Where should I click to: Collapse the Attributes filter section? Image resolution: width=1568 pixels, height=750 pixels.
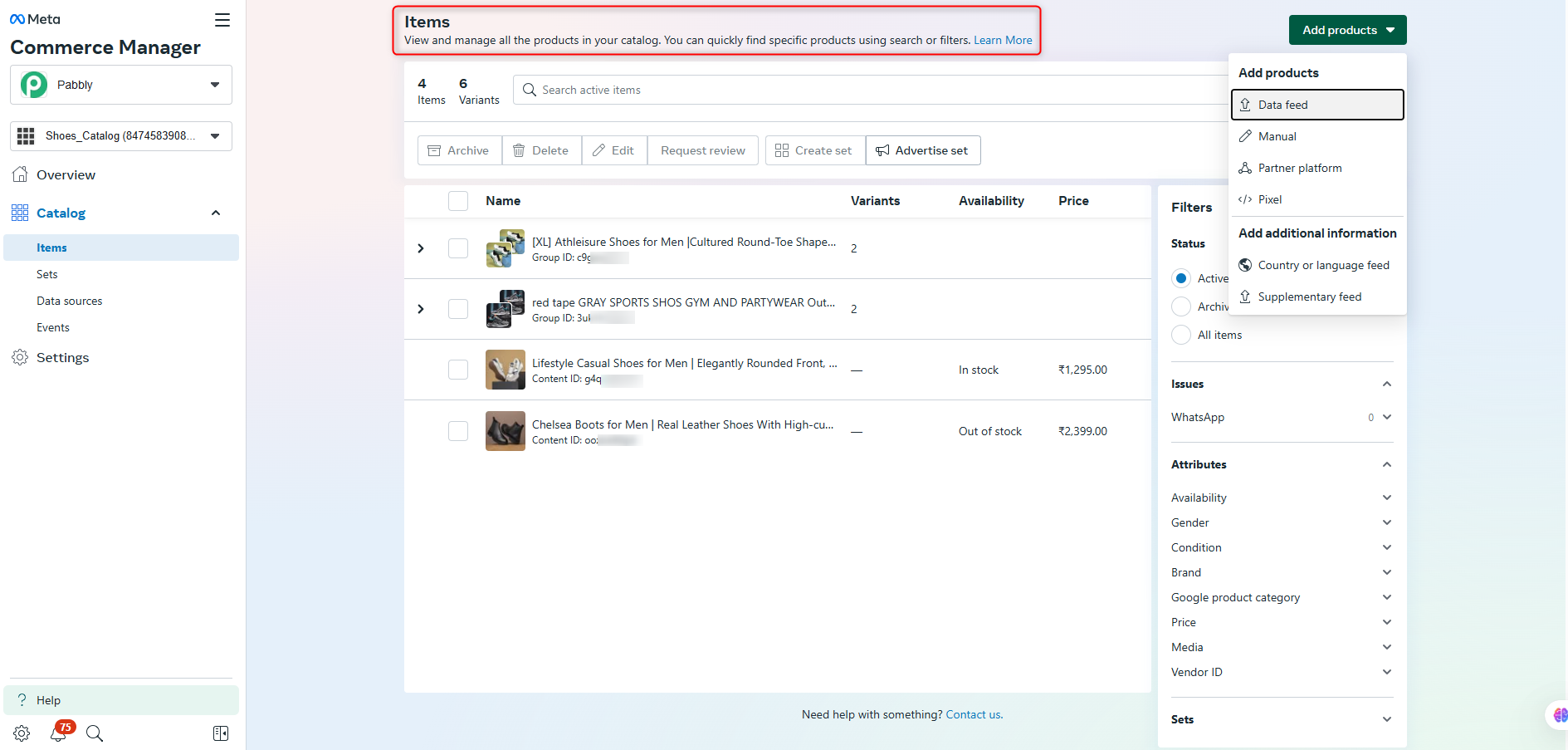1386,464
